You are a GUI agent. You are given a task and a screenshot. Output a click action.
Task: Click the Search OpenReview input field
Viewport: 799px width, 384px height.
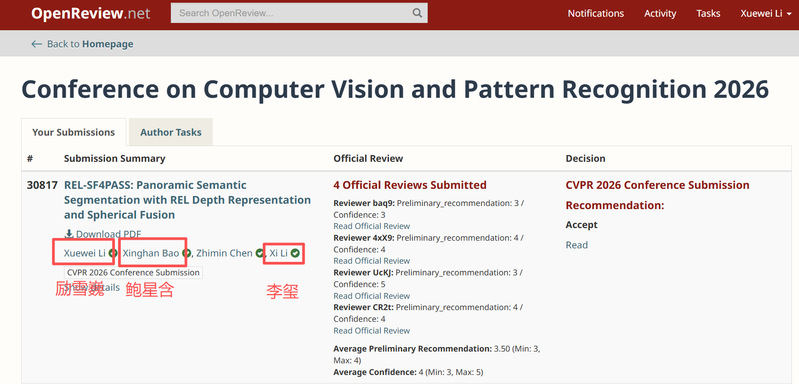click(299, 13)
